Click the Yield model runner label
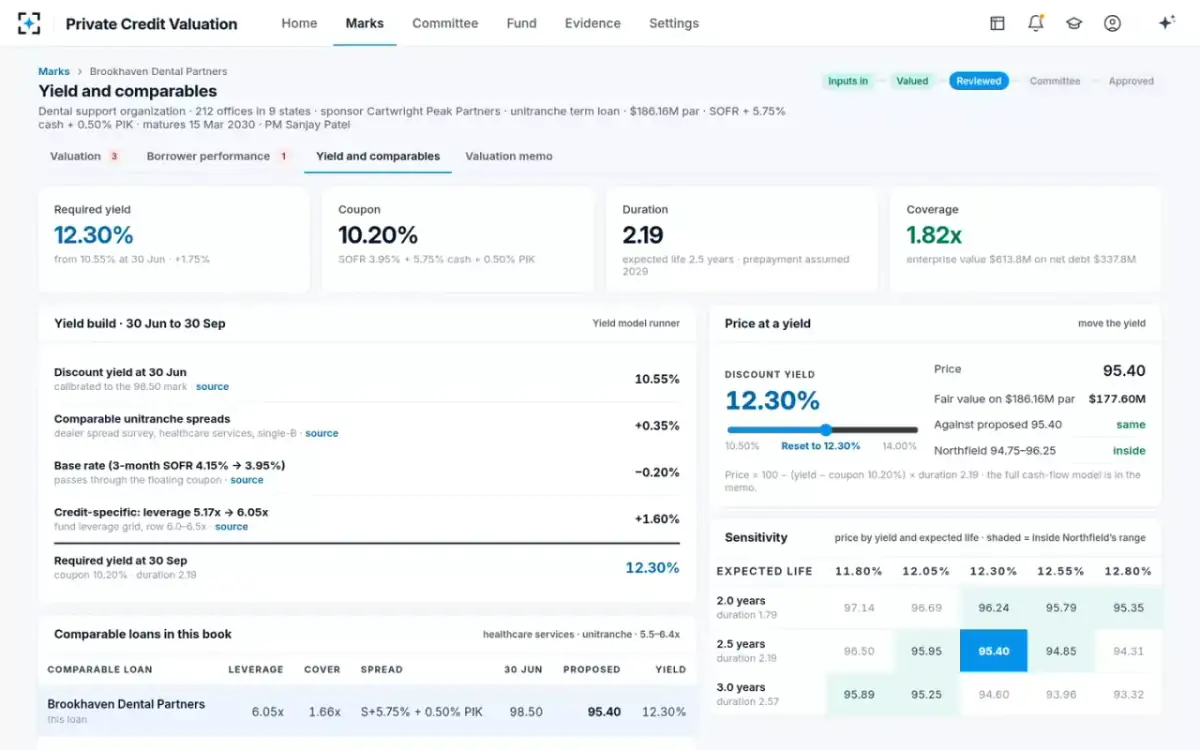Image resolution: width=1200 pixels, height=750 pixels. [636, 323]
